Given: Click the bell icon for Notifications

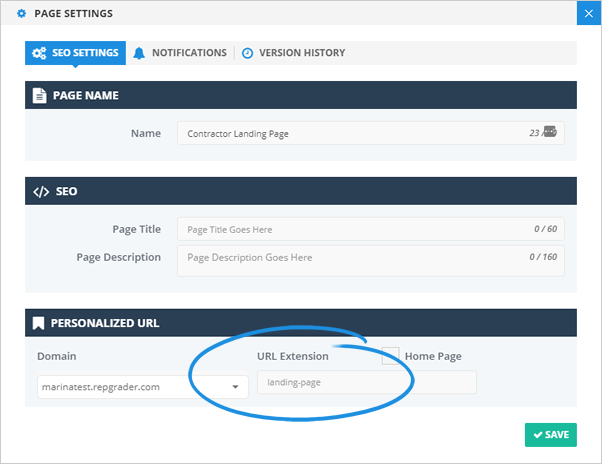Looking at the screenshot, I should click(139, 53).
